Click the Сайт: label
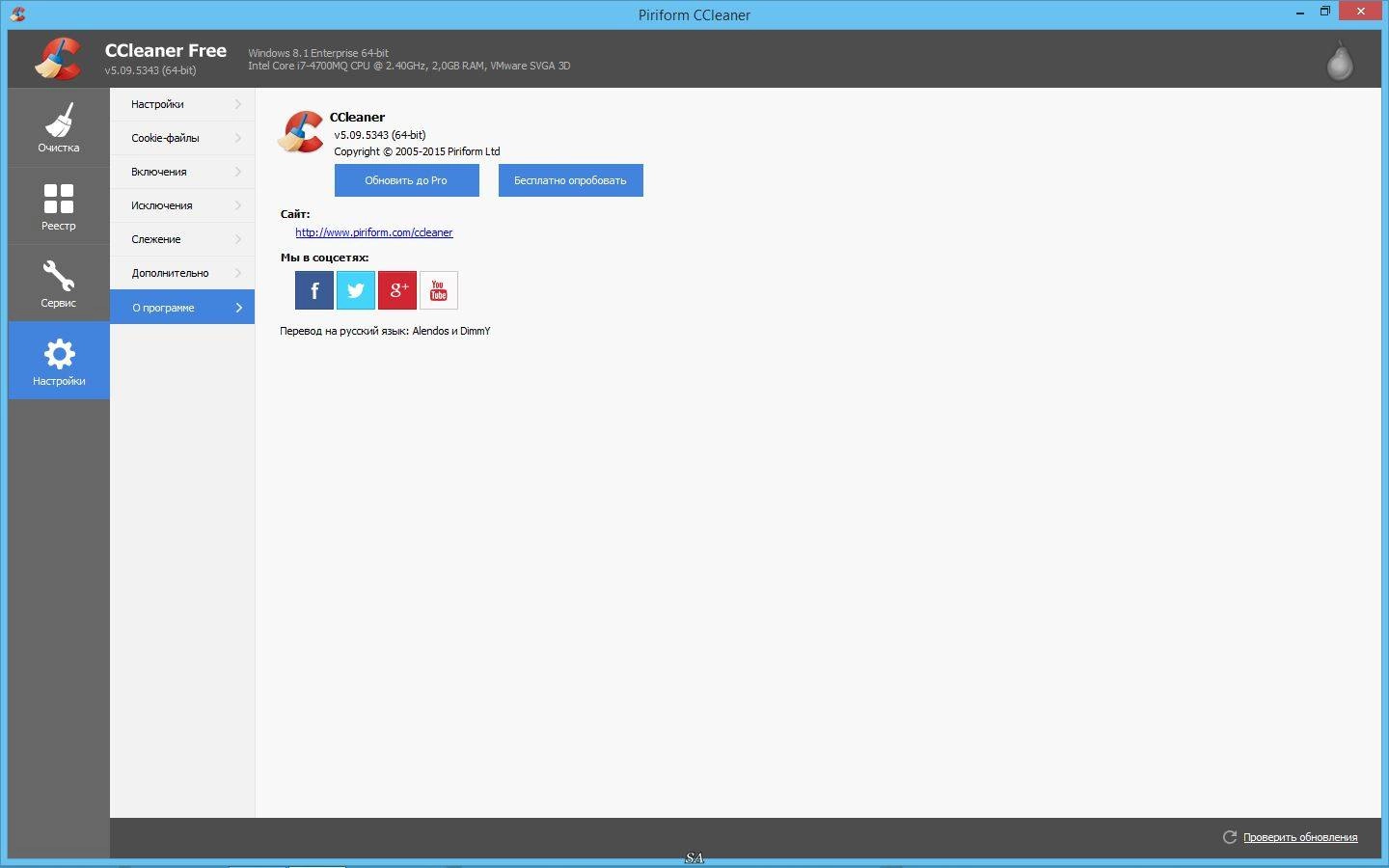 click(295, 214)
